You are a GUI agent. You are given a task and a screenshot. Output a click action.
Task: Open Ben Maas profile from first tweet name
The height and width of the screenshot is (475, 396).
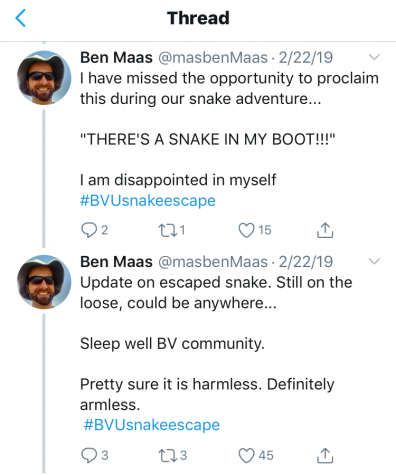tap(116, 57)
